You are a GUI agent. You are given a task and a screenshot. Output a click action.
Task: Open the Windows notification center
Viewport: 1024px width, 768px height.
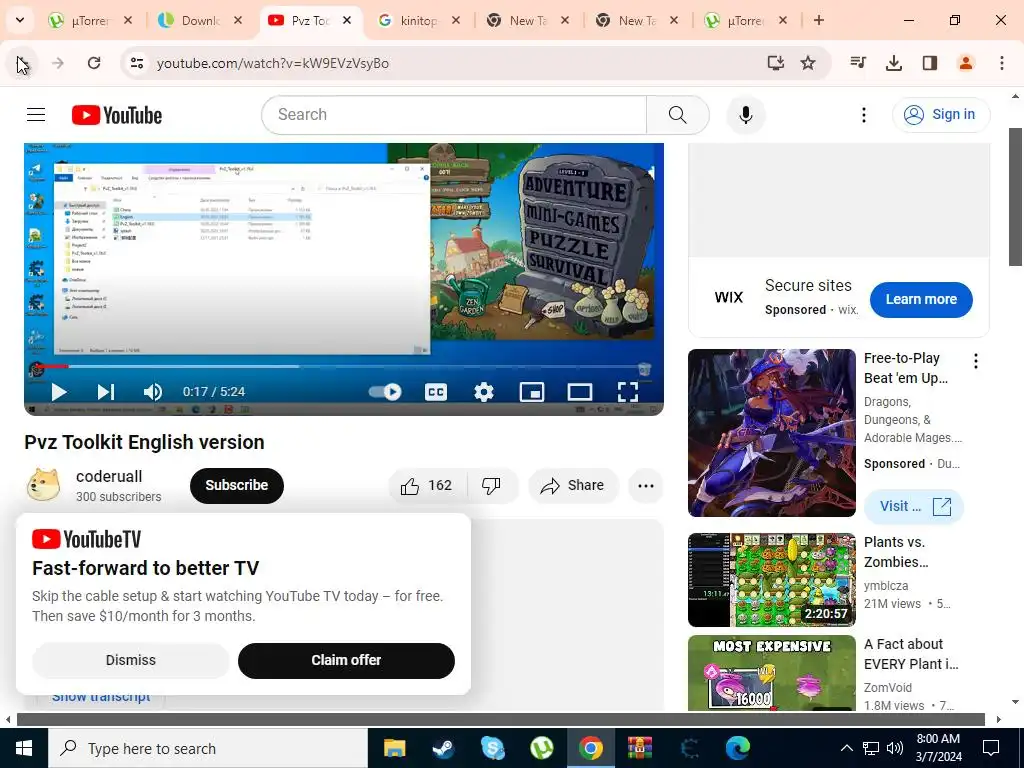(991, 748)
